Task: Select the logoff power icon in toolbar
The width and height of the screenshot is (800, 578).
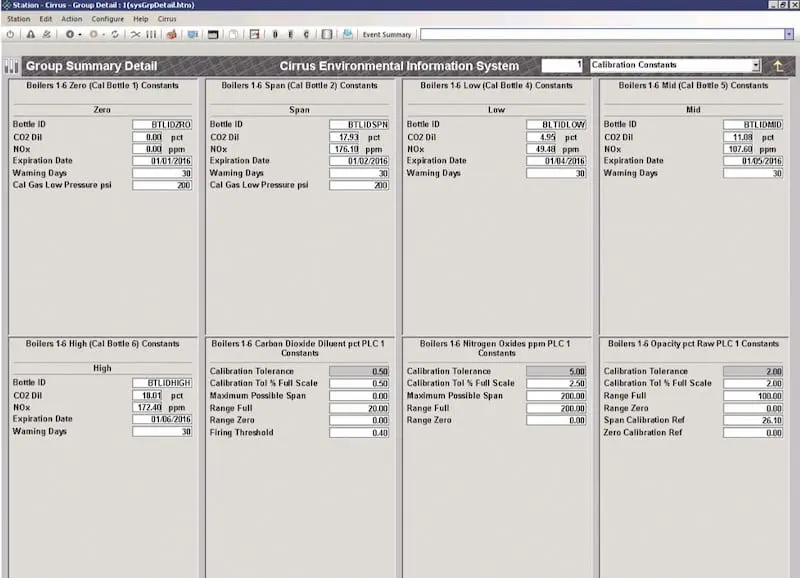Action: click(10, 33)
